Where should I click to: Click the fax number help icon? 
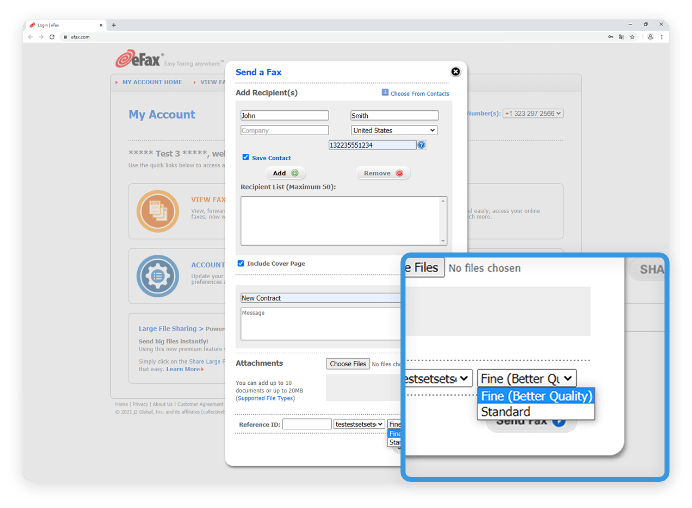click(x=421, y=145)
